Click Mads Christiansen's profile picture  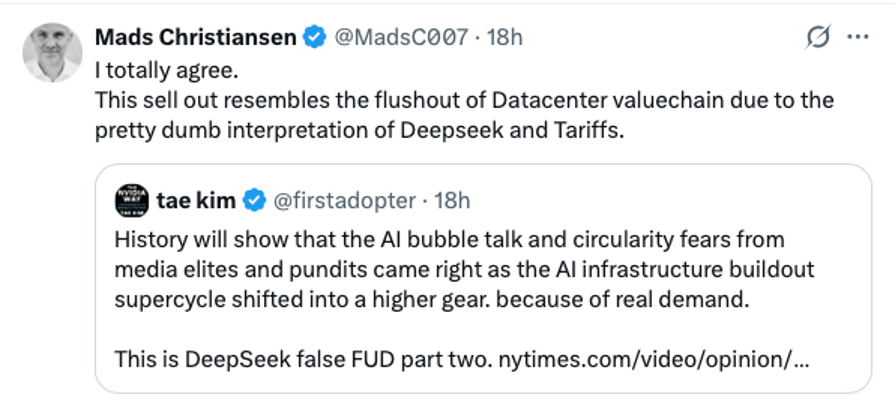point(53,51)
